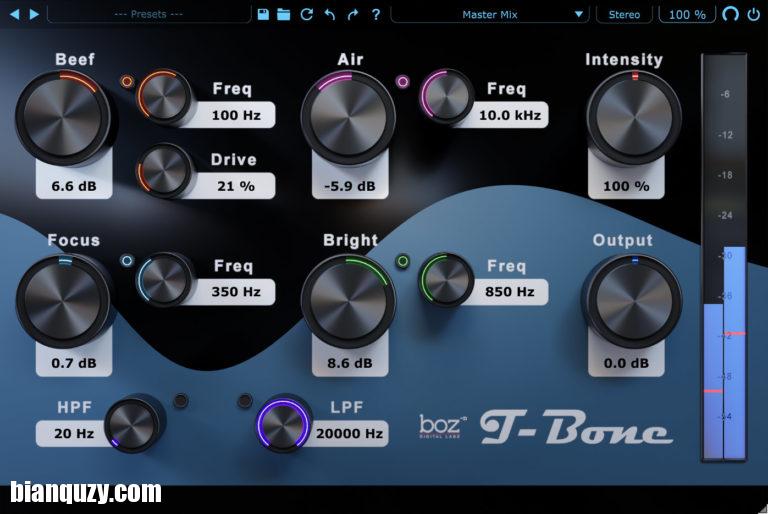Click the boz Digital Labs logo
Viewport: 768px width, 514px height.
click(x=442, y=426)
